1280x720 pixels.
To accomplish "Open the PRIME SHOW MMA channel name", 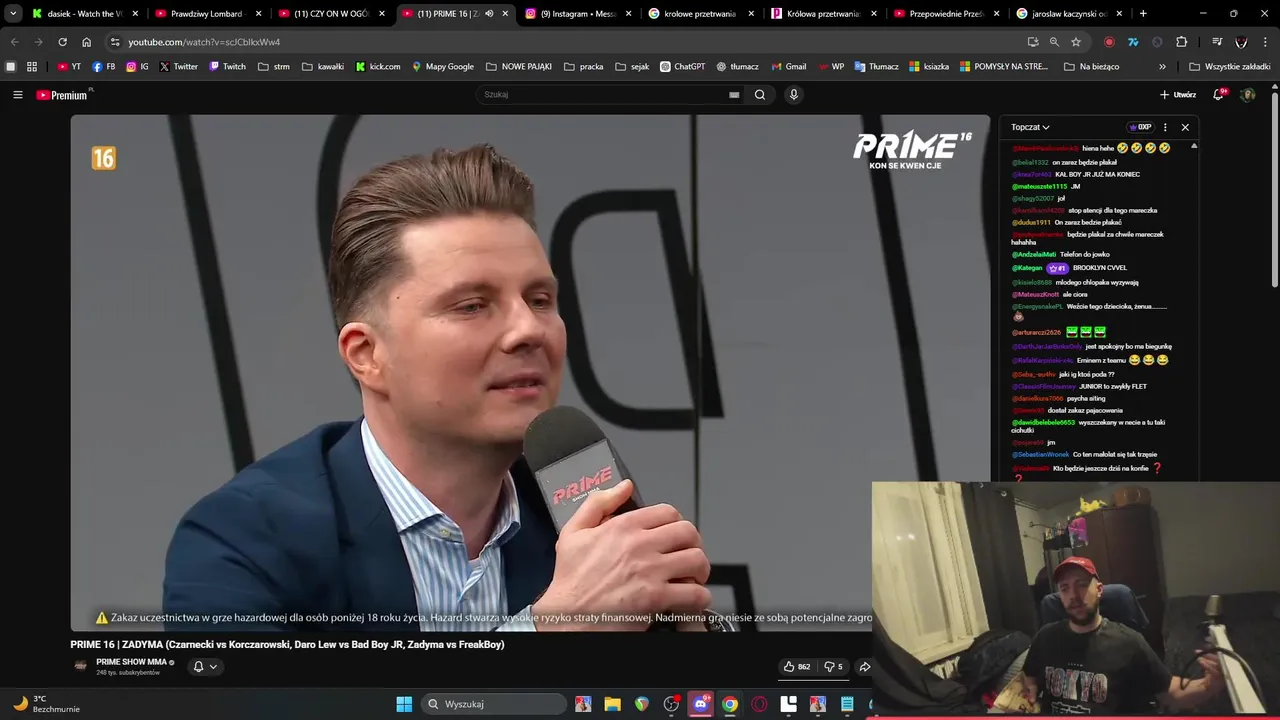I will 131,662.
